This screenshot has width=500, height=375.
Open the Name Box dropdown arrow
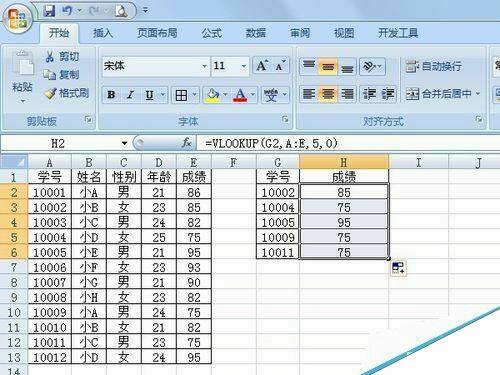pyautogui.click(x=124, y=144)
